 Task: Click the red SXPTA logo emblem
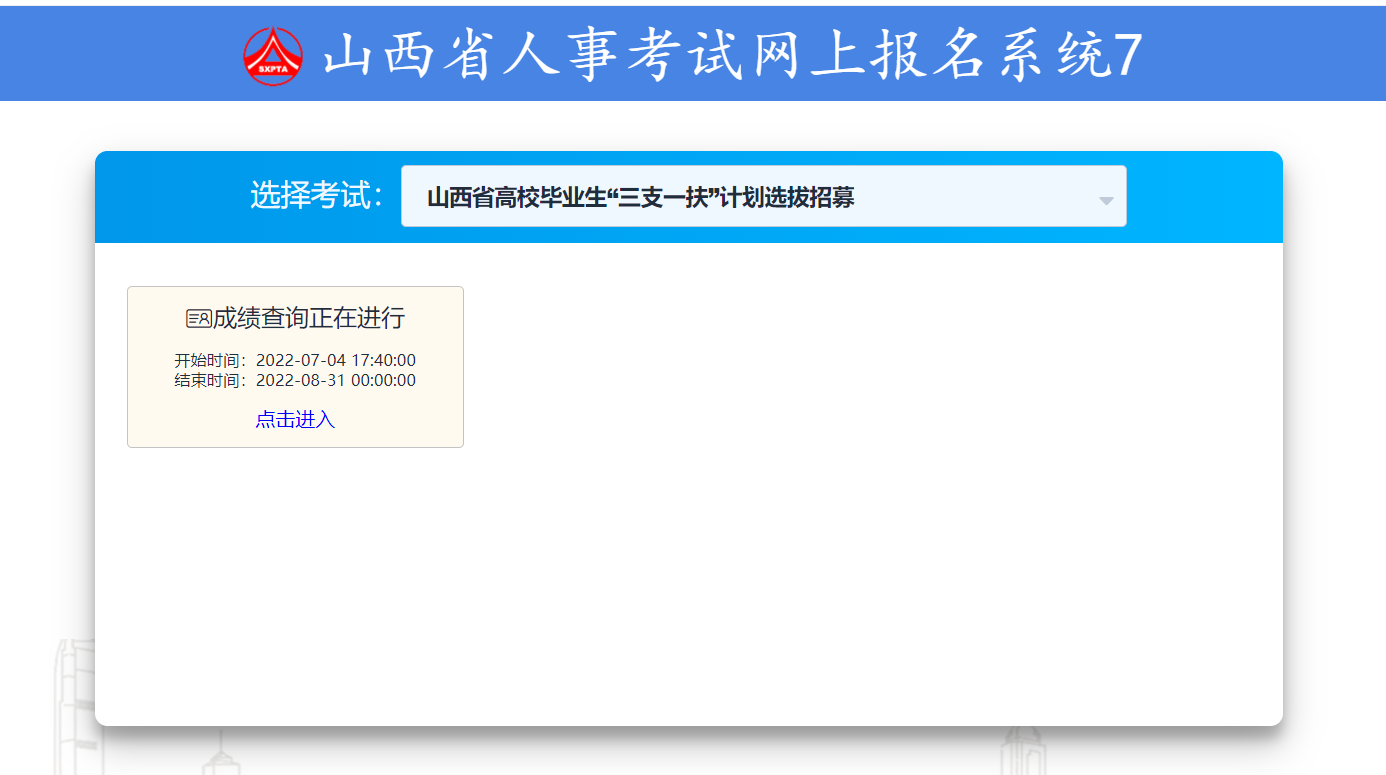[x=273, y=56]
